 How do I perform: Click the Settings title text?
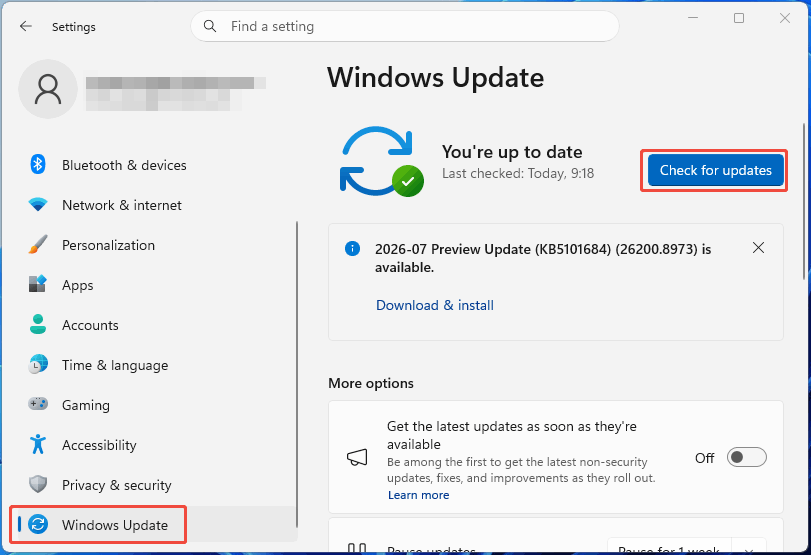[x=73, y=27]
